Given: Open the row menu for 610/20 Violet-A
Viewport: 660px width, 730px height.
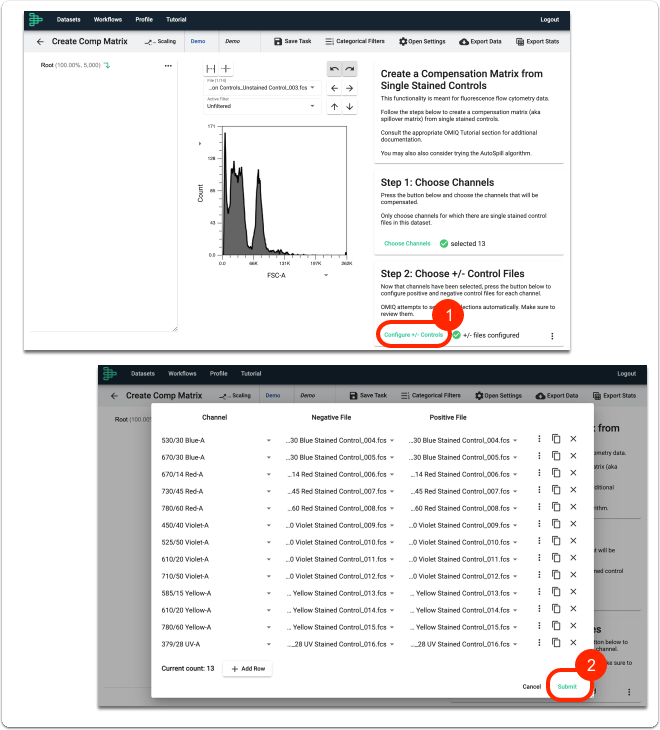Looking at the screenshot, I should [539, 557].
